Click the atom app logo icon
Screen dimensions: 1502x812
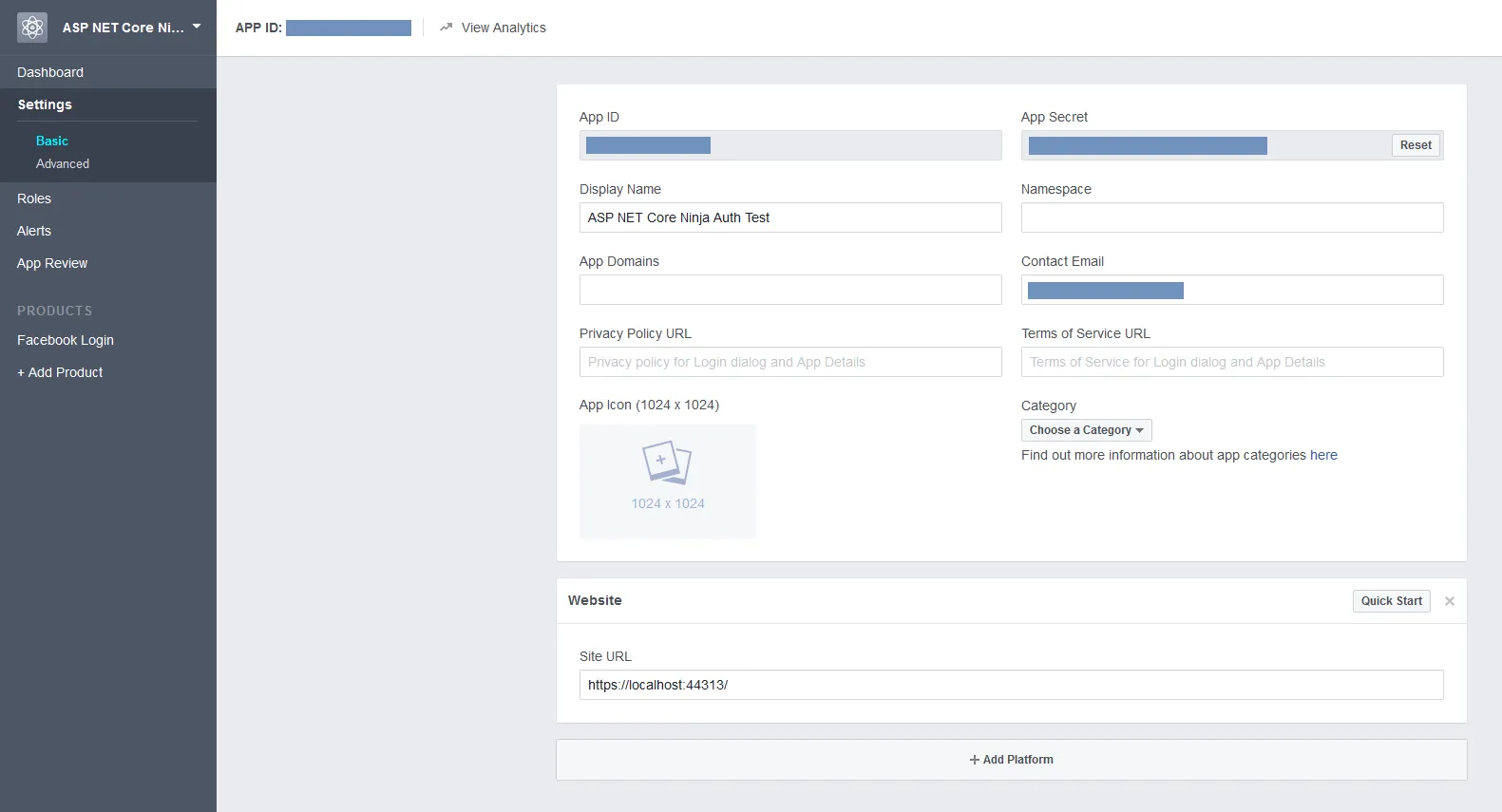click(32, 28)
